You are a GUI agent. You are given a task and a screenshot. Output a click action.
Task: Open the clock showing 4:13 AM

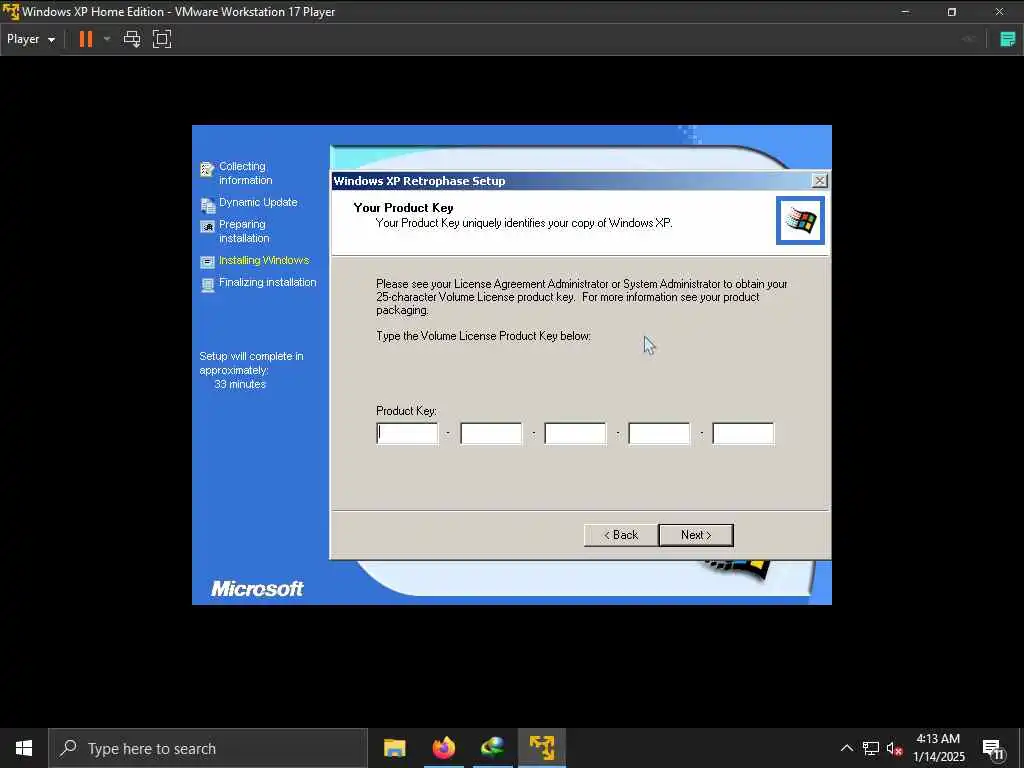point(938,748)
